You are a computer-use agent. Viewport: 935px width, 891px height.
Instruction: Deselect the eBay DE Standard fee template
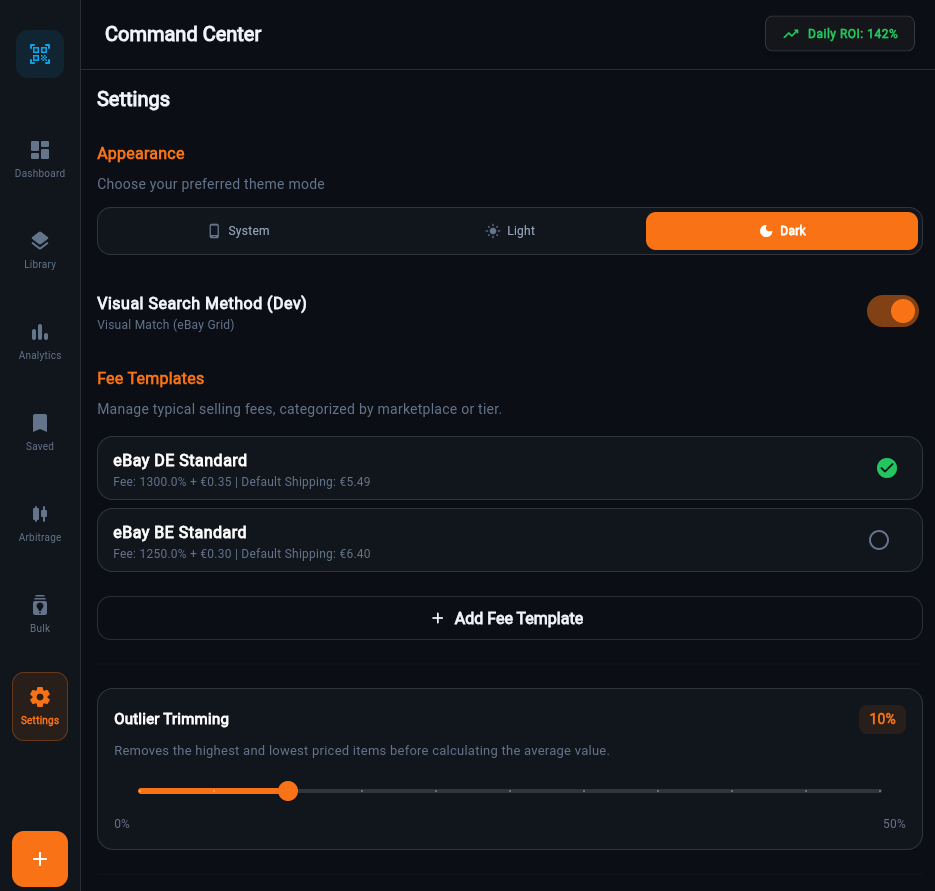pos(887,467)
